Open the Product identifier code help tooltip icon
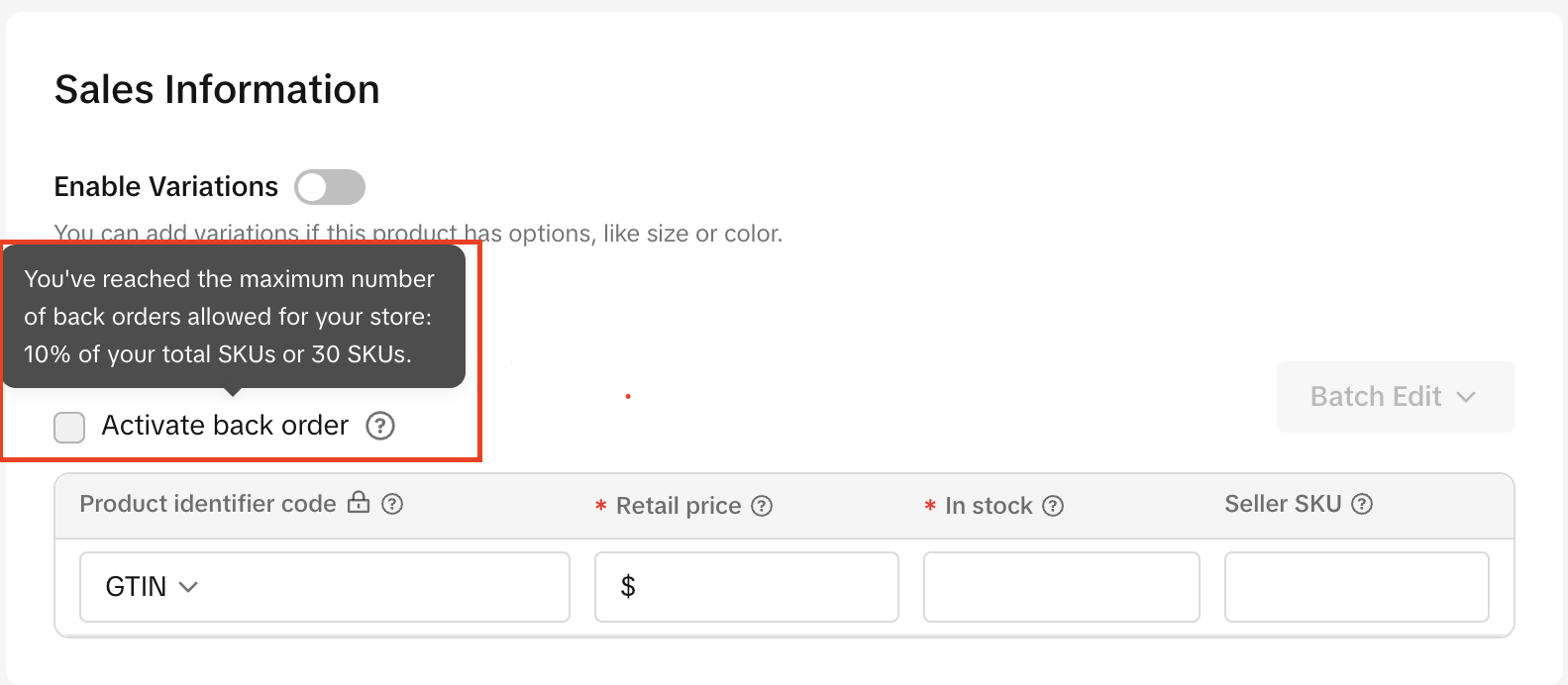The width and height of the screenshot is (1568, 685). point(392,504)
